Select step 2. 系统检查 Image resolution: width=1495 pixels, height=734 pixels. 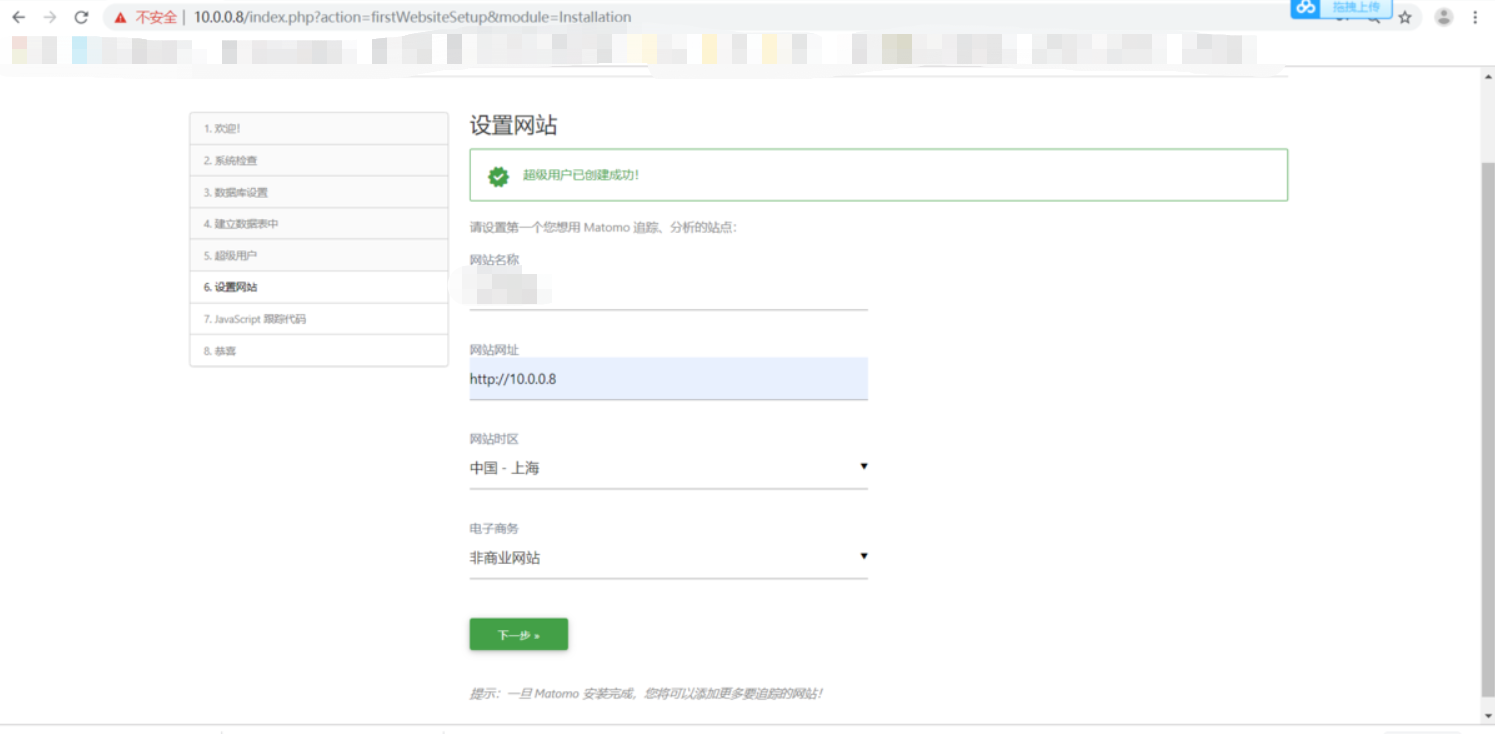click(x=319, y=160)
